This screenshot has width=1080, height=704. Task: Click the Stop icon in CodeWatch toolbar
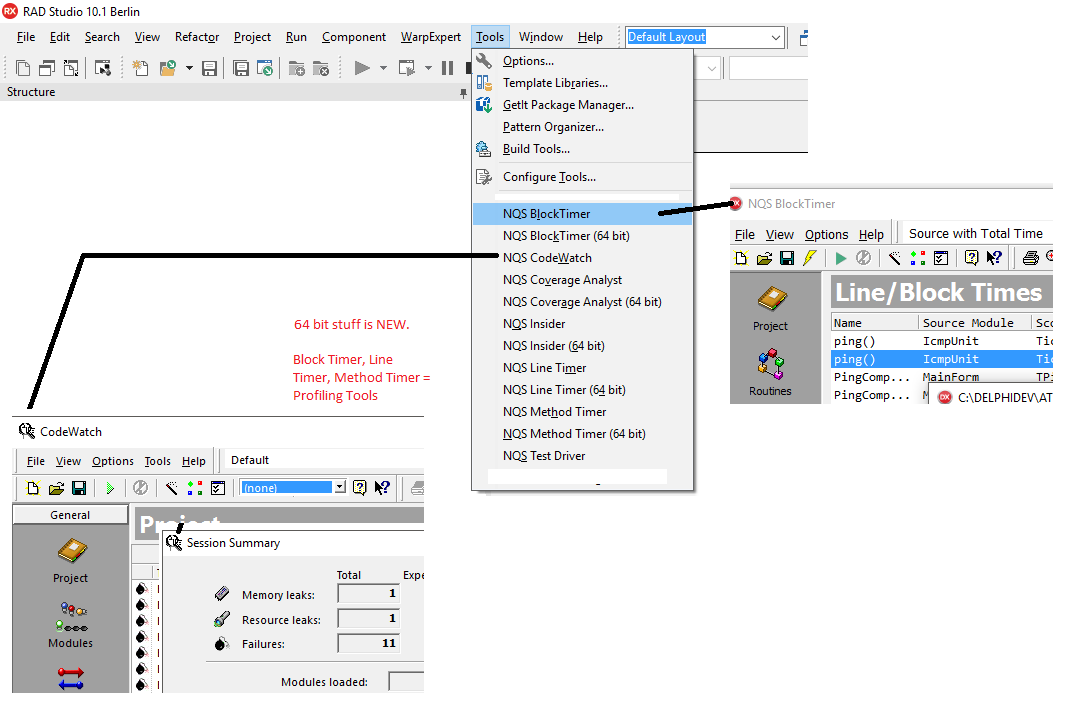pos(141,488)
